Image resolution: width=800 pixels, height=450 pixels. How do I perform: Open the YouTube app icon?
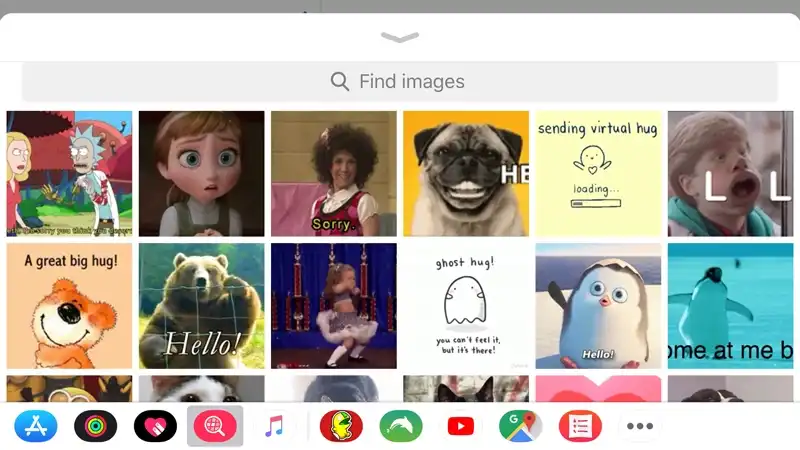tap(460, 426)
